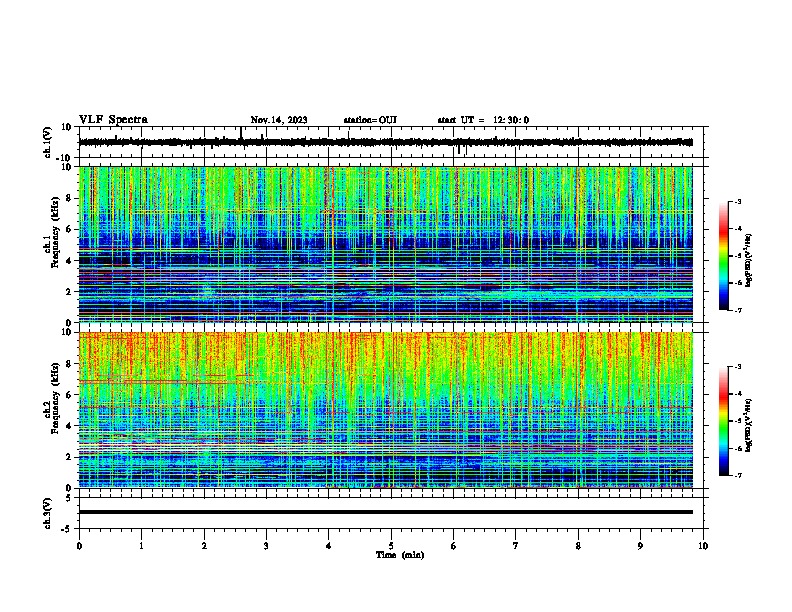792x612 pixels.
Task: Click the "-7" label on ch.2 color bar
Action: (x=737, y=475)
